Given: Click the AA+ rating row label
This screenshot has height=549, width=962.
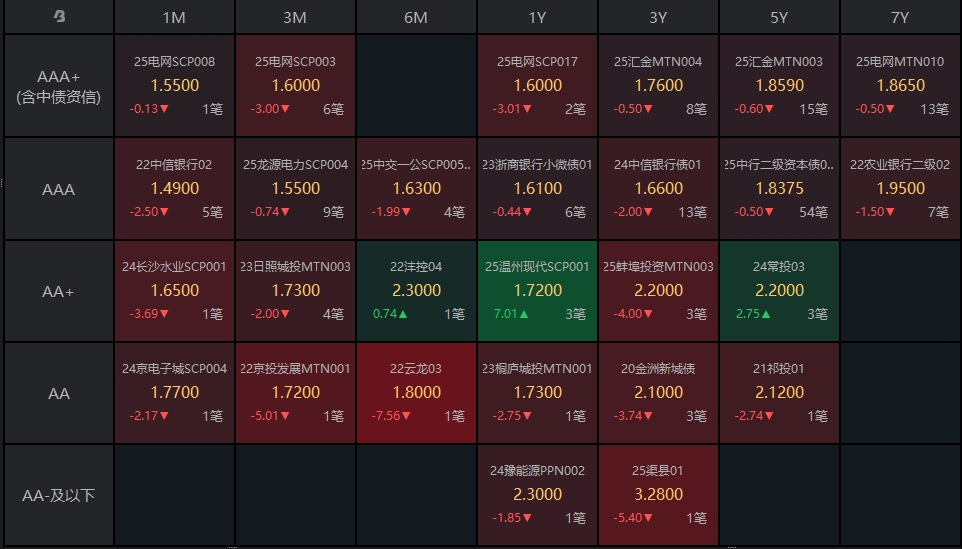Looking at the screenshot, I should (58, 291).
